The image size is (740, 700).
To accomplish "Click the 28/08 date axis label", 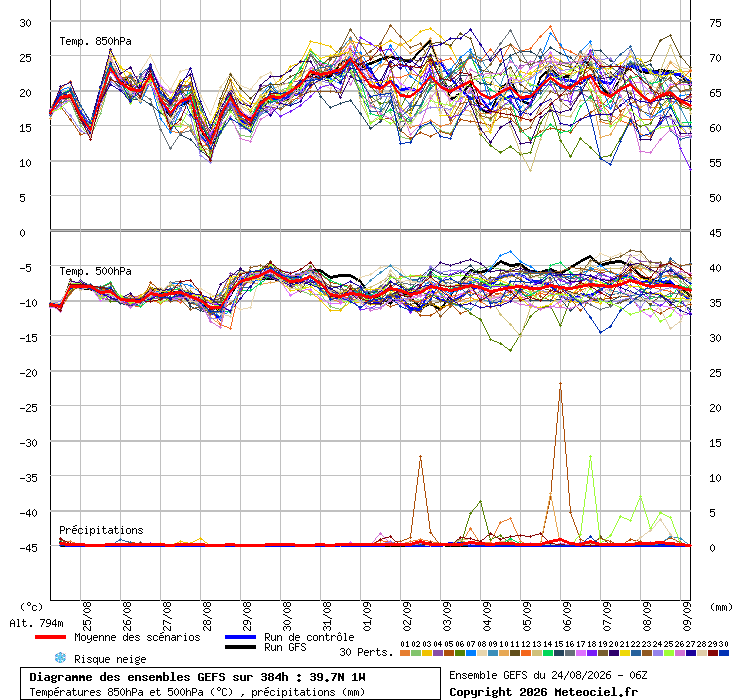I will (x=207, y=616).
